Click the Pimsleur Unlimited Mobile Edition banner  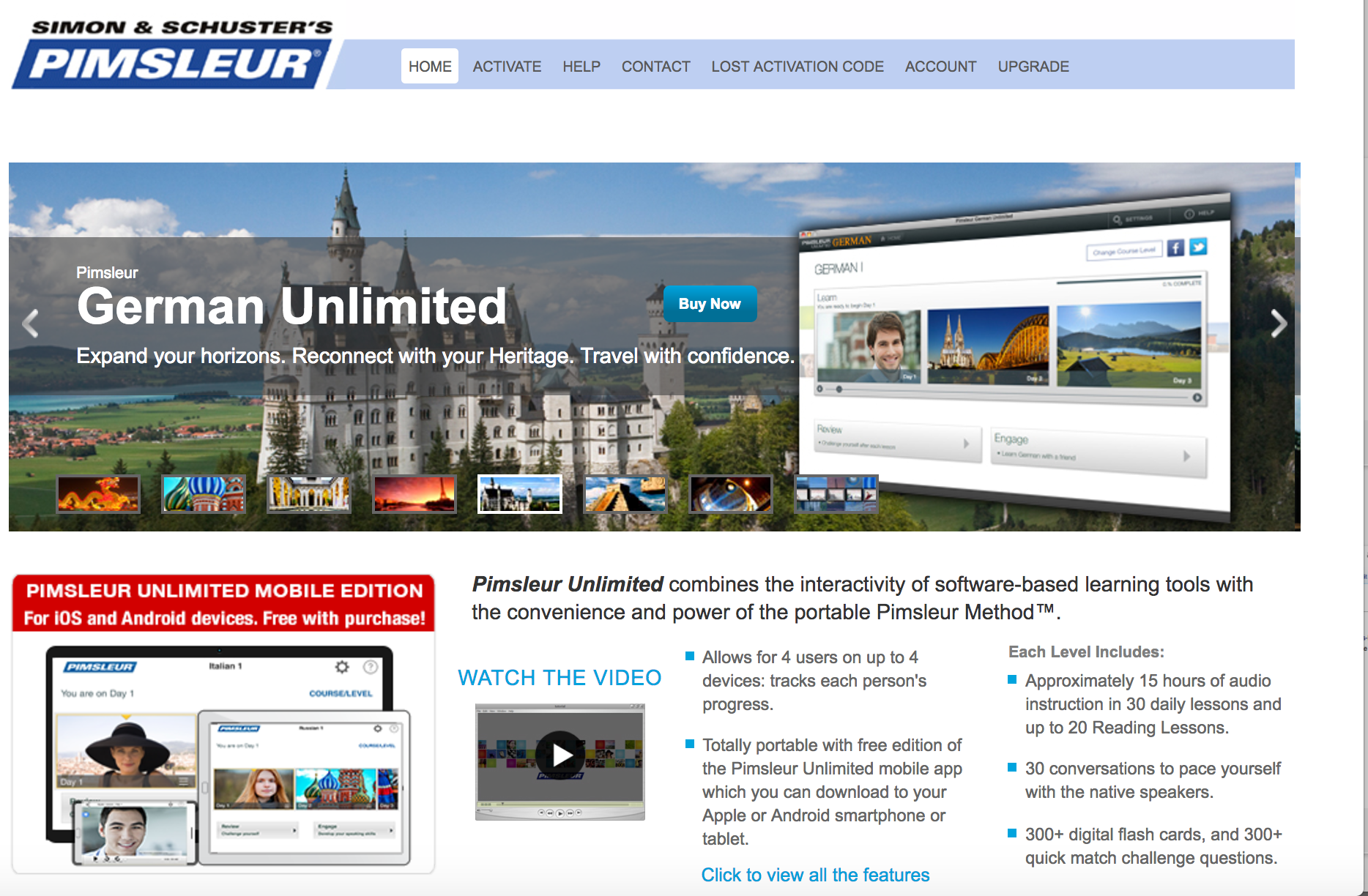223,603
